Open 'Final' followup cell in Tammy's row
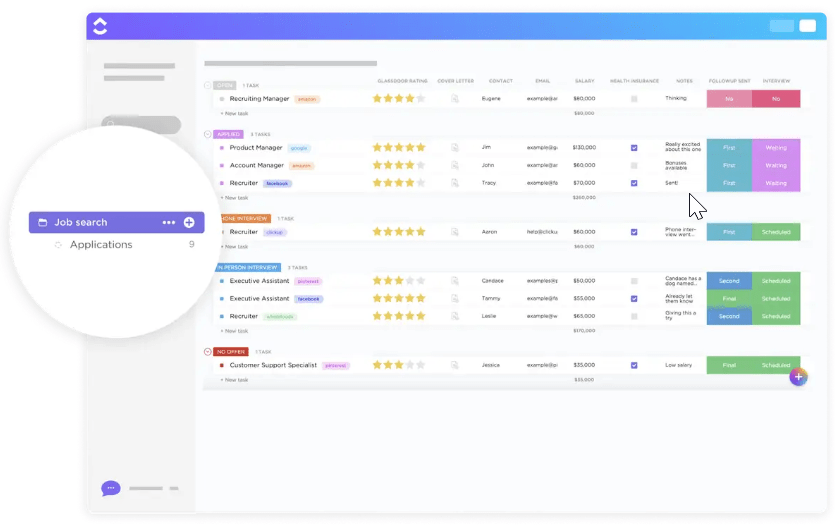The height and width of the screenshot is (531, 835). [729, 298]
